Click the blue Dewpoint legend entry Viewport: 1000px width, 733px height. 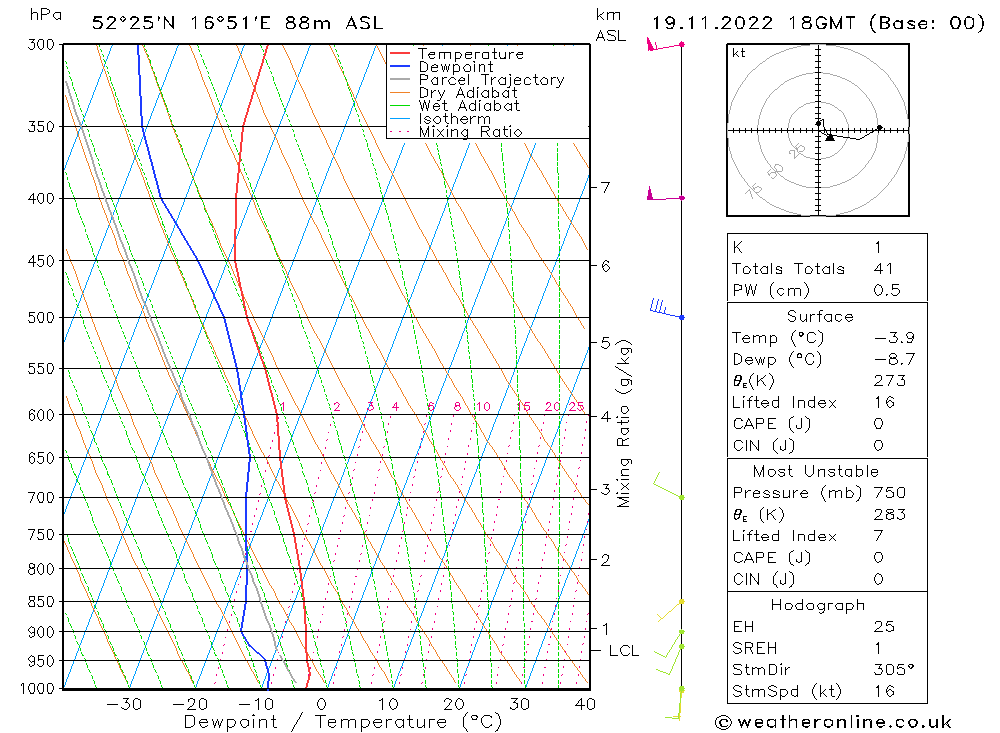(455, 67)
